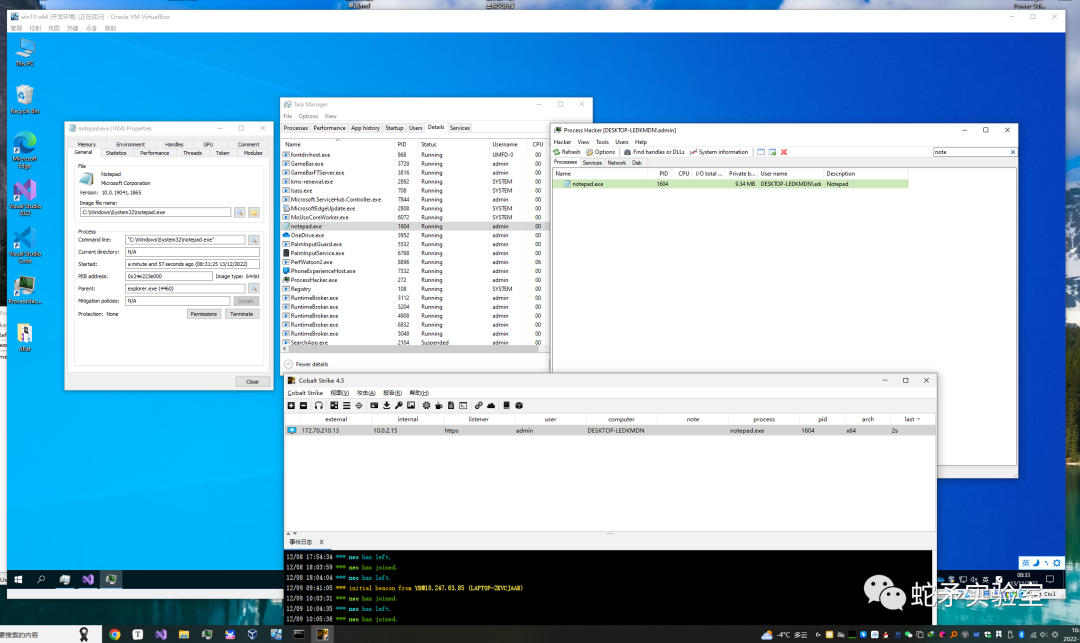
Task: Click the Process Hacker search field
Action: (x=970, y=152)
